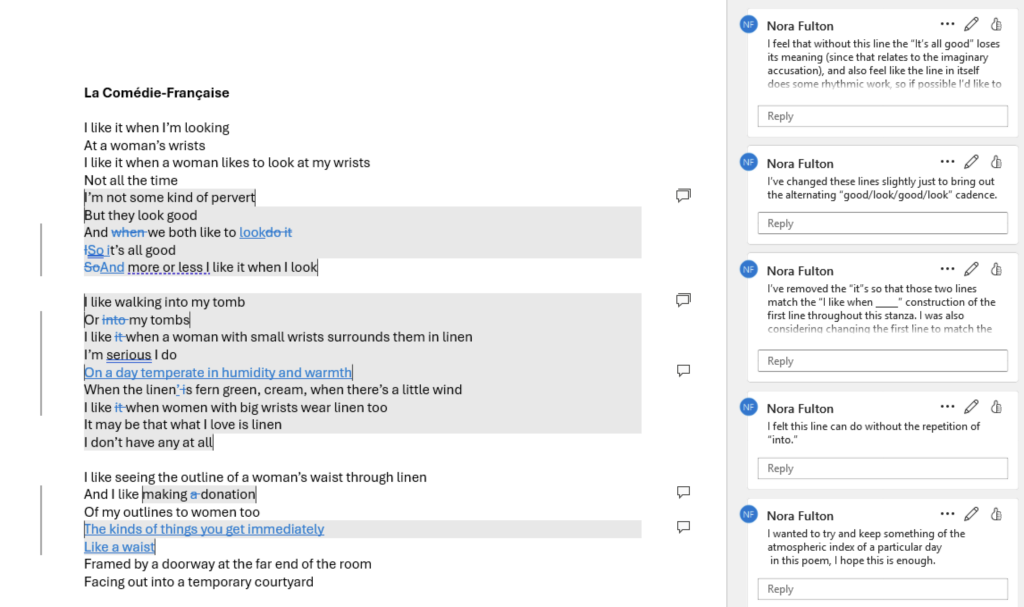The image size is (1024, 607).
Task: Click the Nora Fulton avatar on the last comment
Action: [748, 514]
